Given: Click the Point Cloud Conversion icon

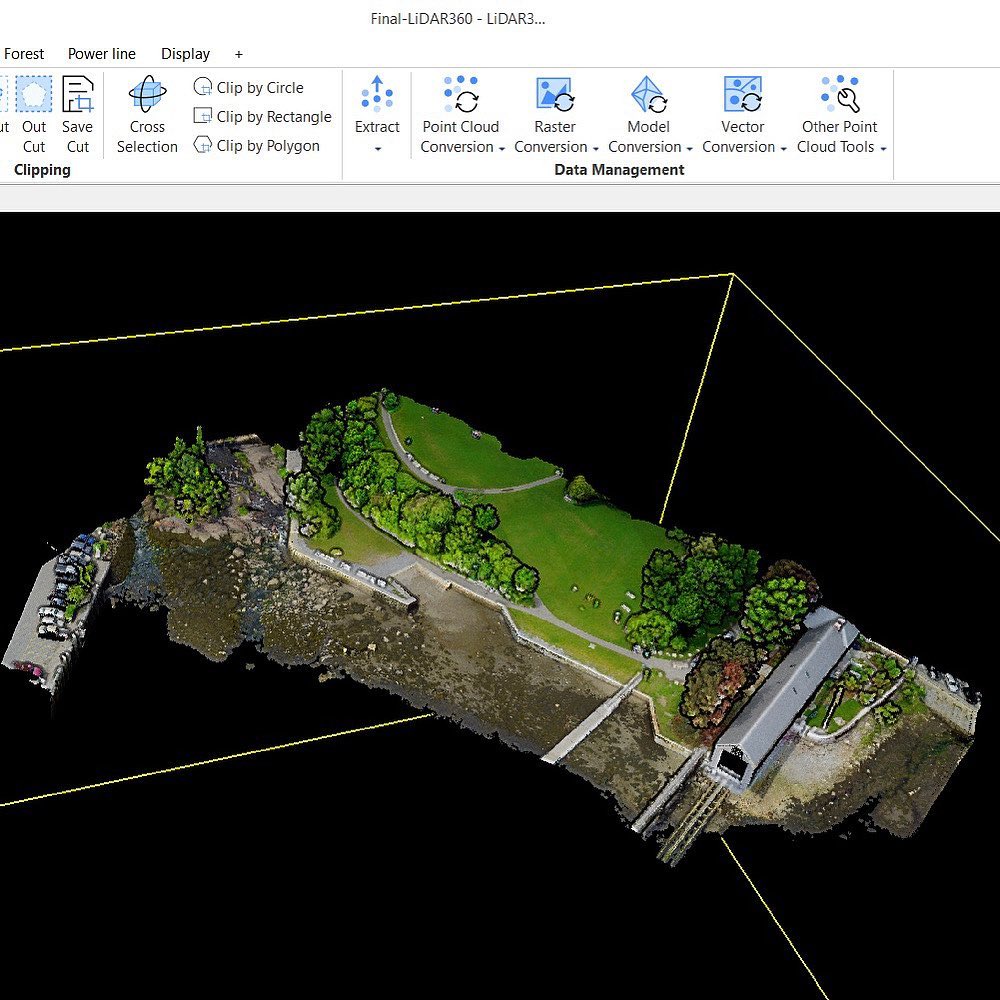Looking at the screenshot, I should tap(461, 94).
